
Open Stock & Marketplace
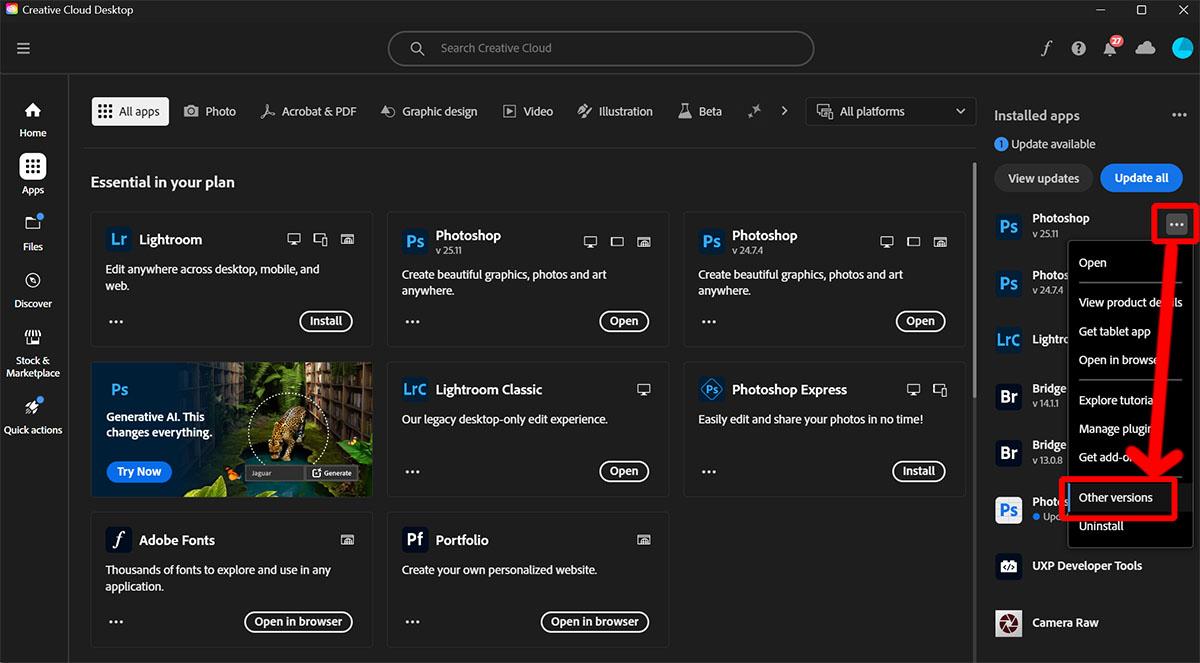33,352
